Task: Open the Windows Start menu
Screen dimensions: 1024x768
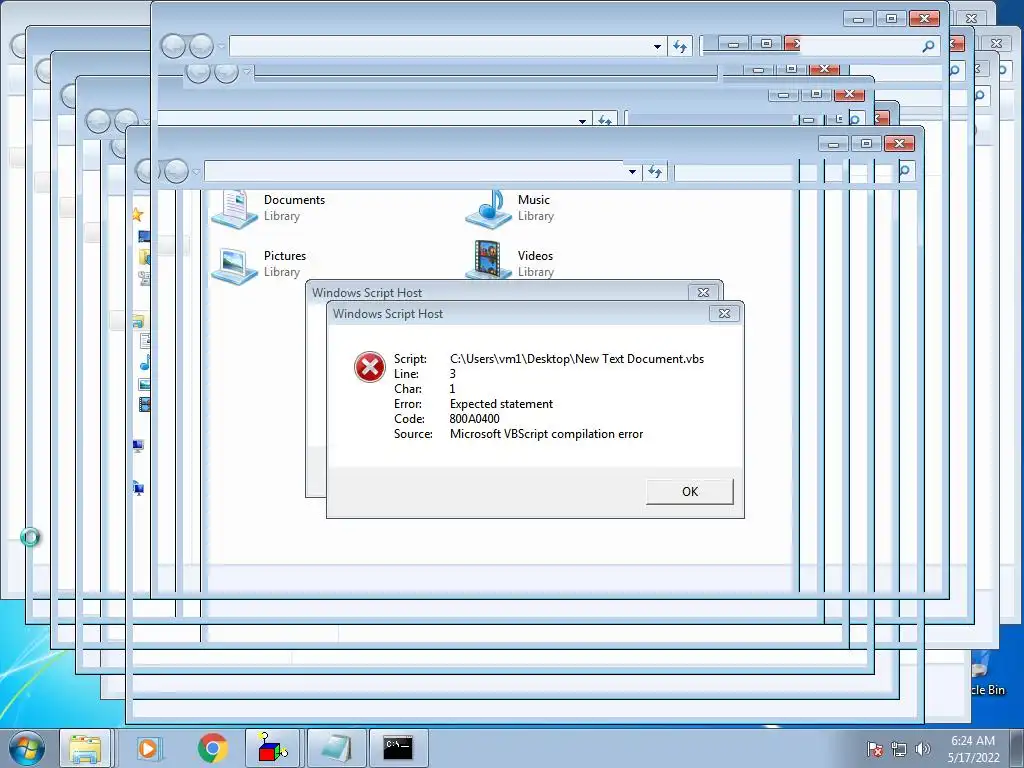Action: 27,748
